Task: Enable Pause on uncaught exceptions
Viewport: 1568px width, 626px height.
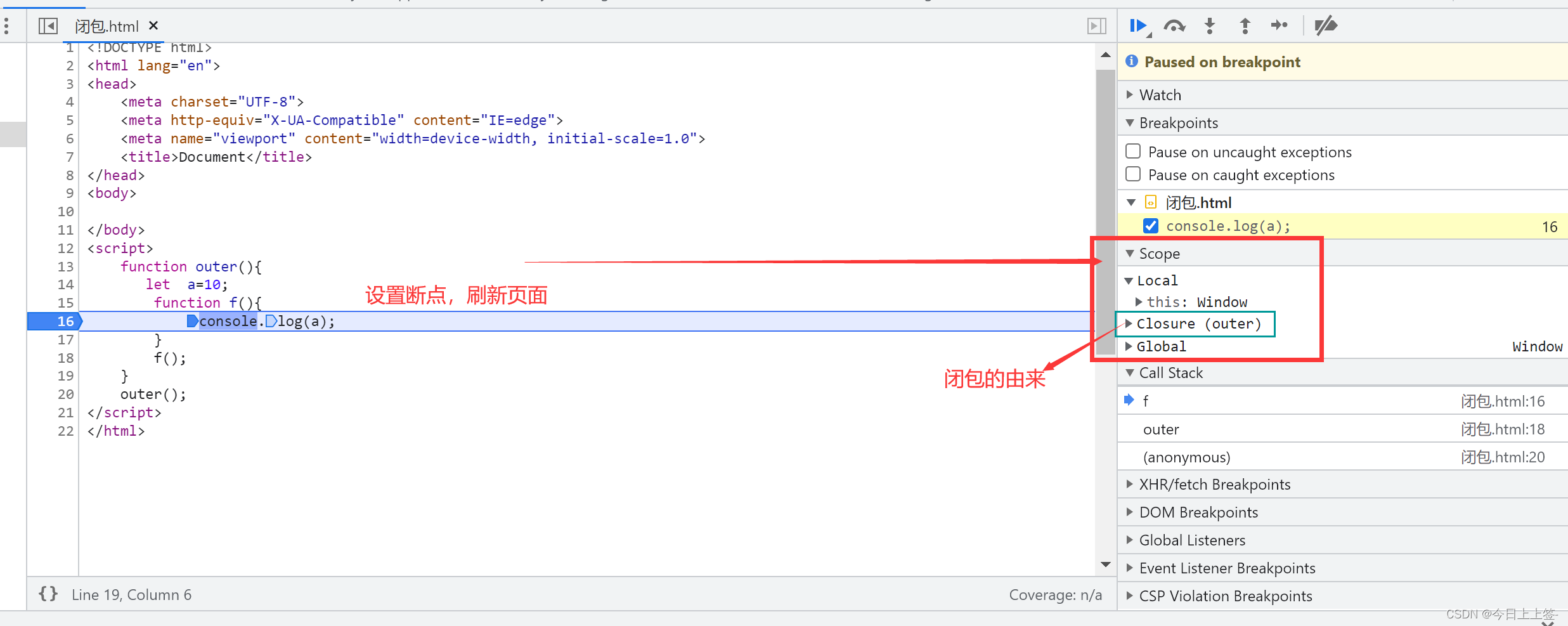Action: coord(1133,152)
